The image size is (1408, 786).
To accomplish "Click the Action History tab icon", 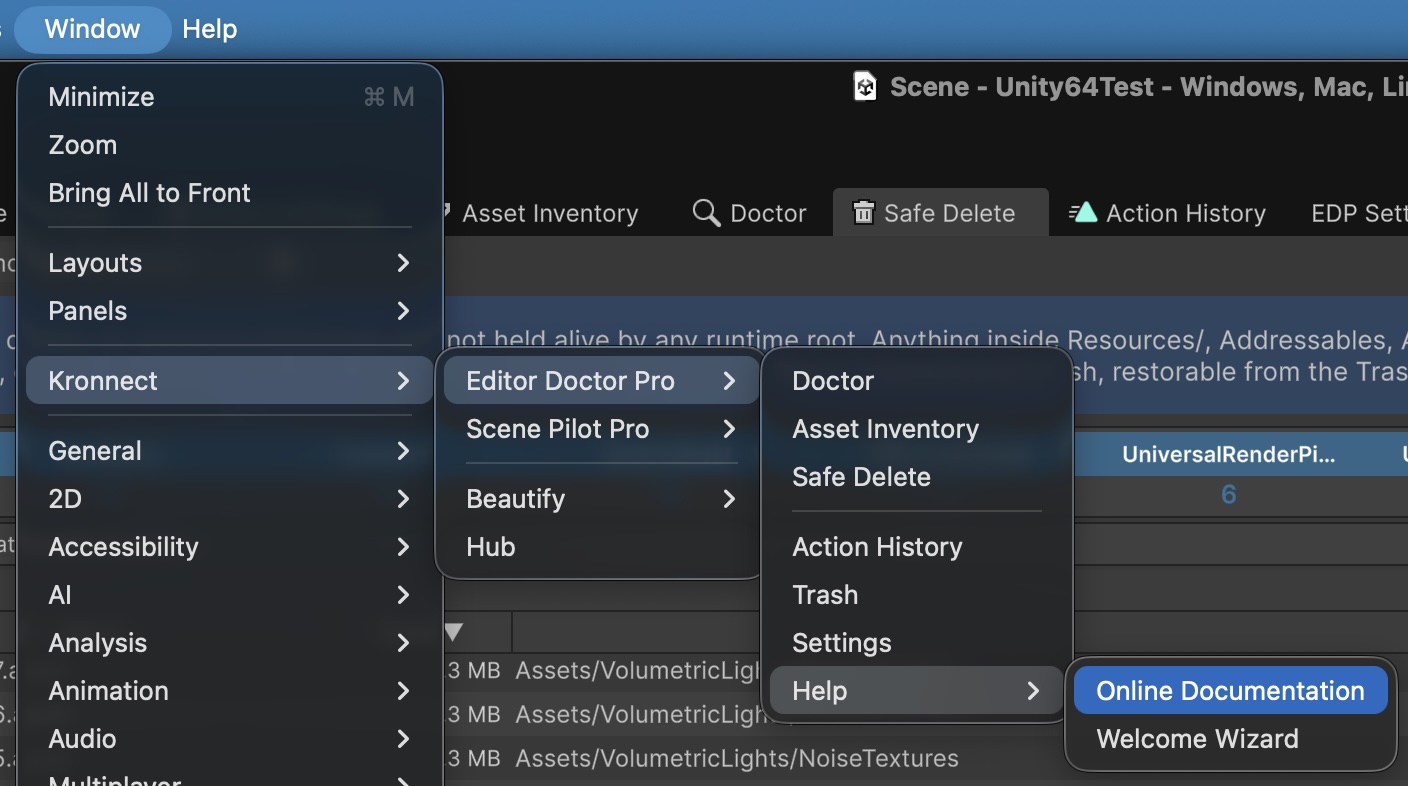I will (1083, 212).
